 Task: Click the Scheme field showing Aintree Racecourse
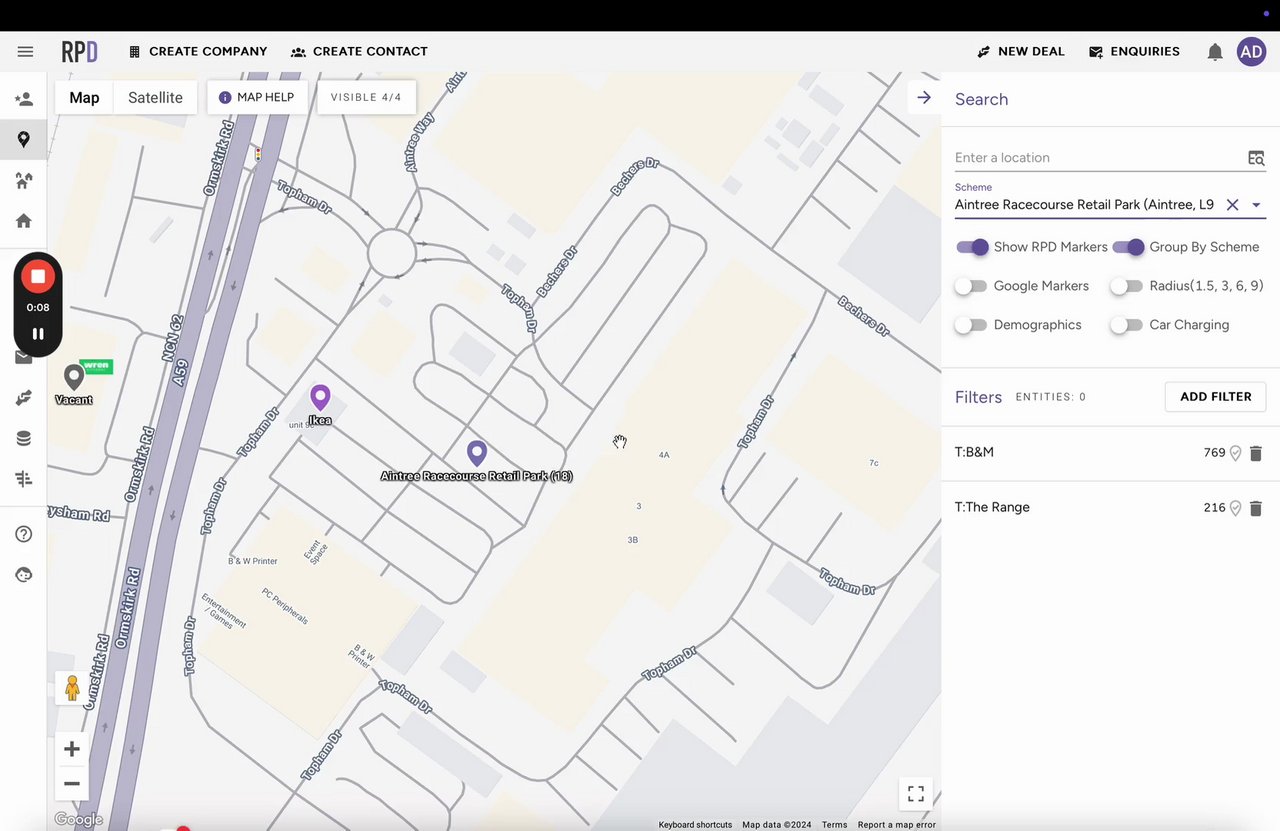click(1085, 205)
